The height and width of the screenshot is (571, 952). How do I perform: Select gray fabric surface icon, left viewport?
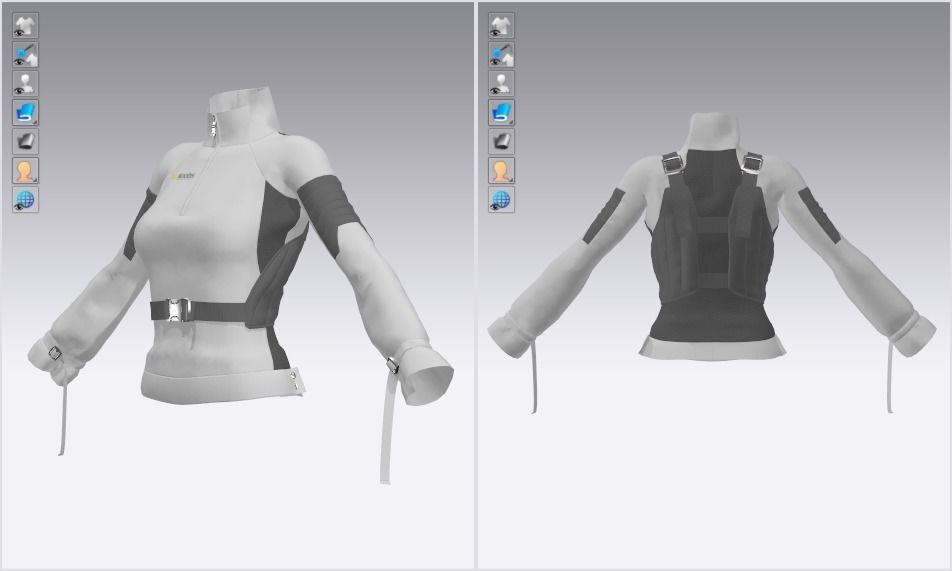click(26, 142)
